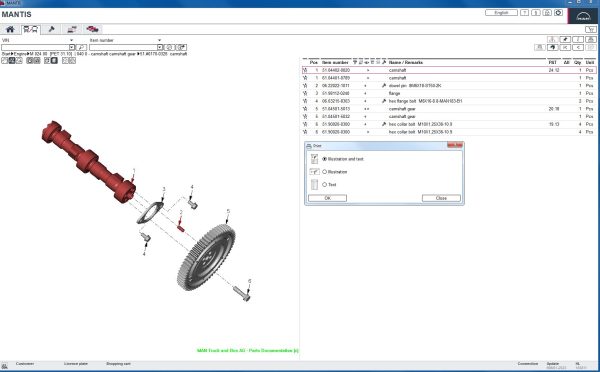Select dowel pin row
The width and height of the screenshot is (600, 372).
click(x=449, y=86)
